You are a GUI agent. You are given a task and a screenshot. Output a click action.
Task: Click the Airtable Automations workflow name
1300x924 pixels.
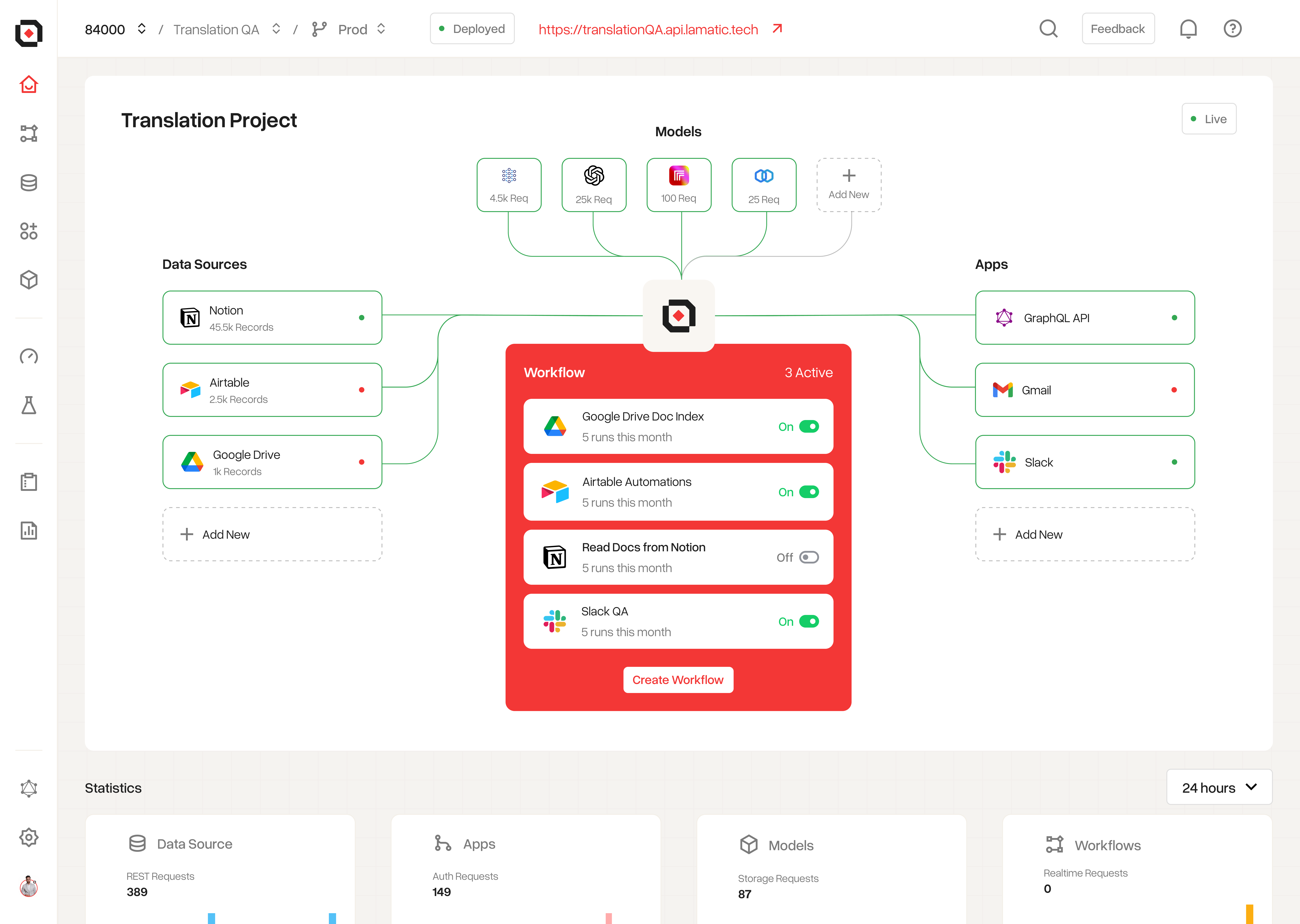637,482
